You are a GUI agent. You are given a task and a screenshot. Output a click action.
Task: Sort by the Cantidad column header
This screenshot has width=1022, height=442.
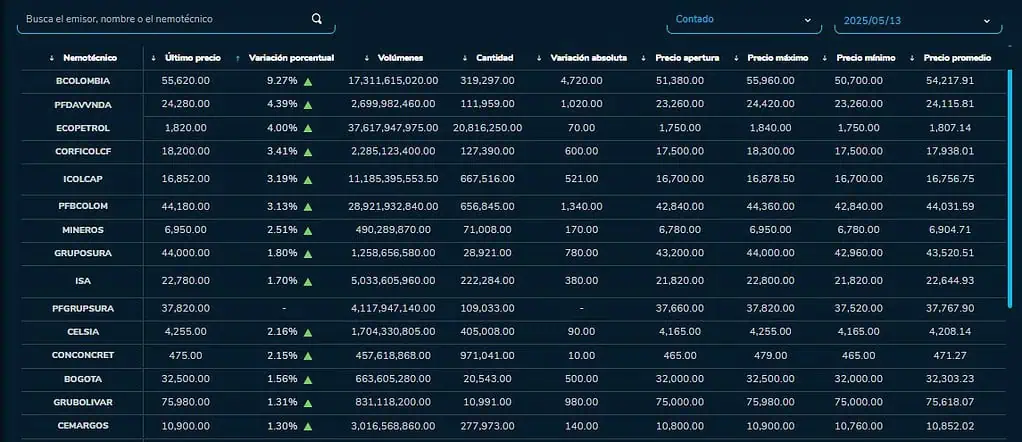(x=495, y=58)
